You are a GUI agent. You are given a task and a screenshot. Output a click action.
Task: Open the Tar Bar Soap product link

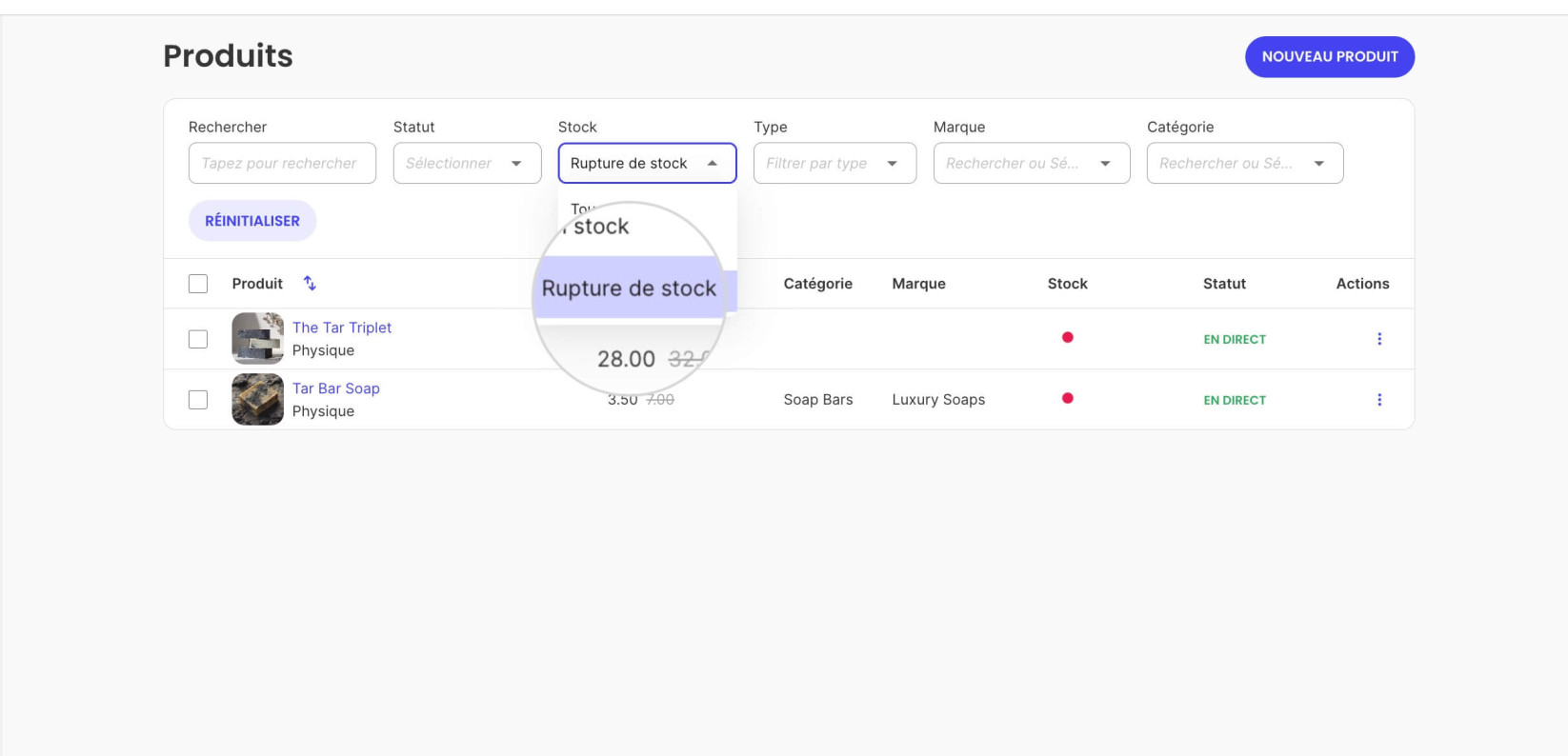pos(336,388)
